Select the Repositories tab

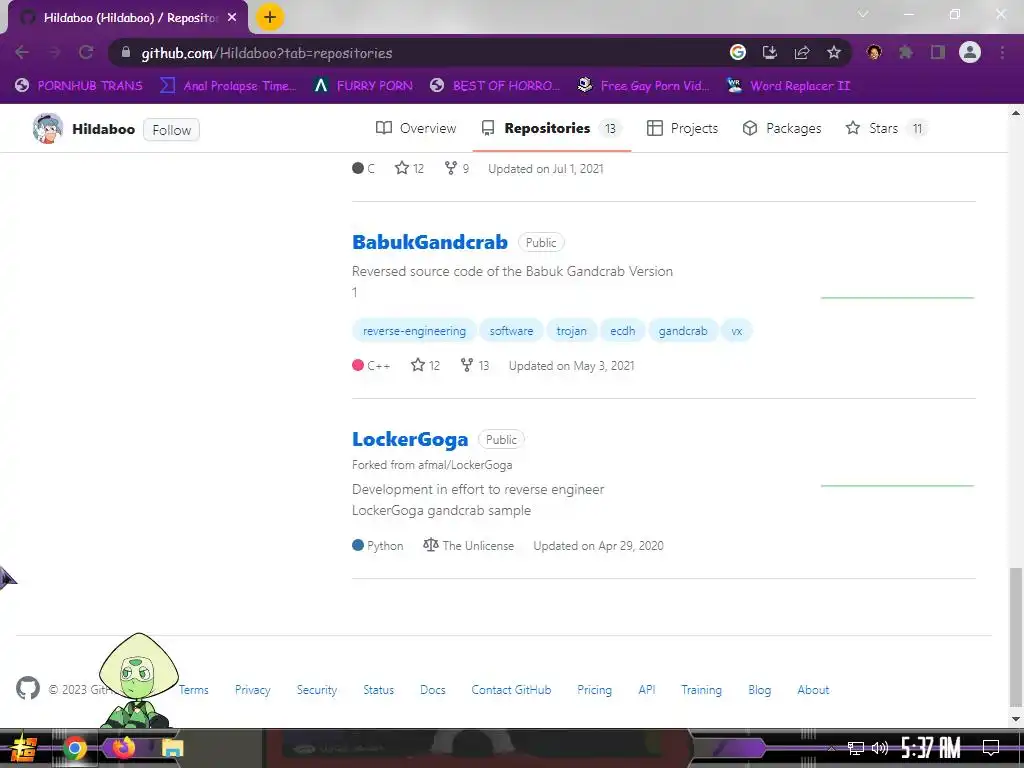coord(551,128)
